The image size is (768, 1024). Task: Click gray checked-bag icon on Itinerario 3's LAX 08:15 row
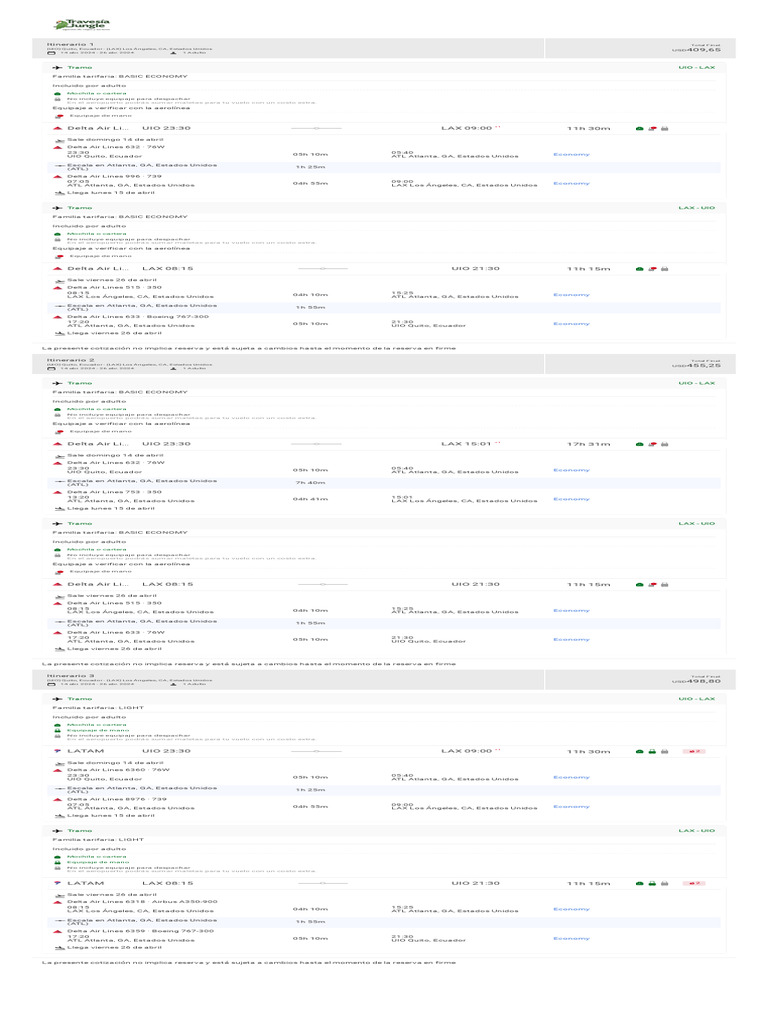[x=664, y=883]
